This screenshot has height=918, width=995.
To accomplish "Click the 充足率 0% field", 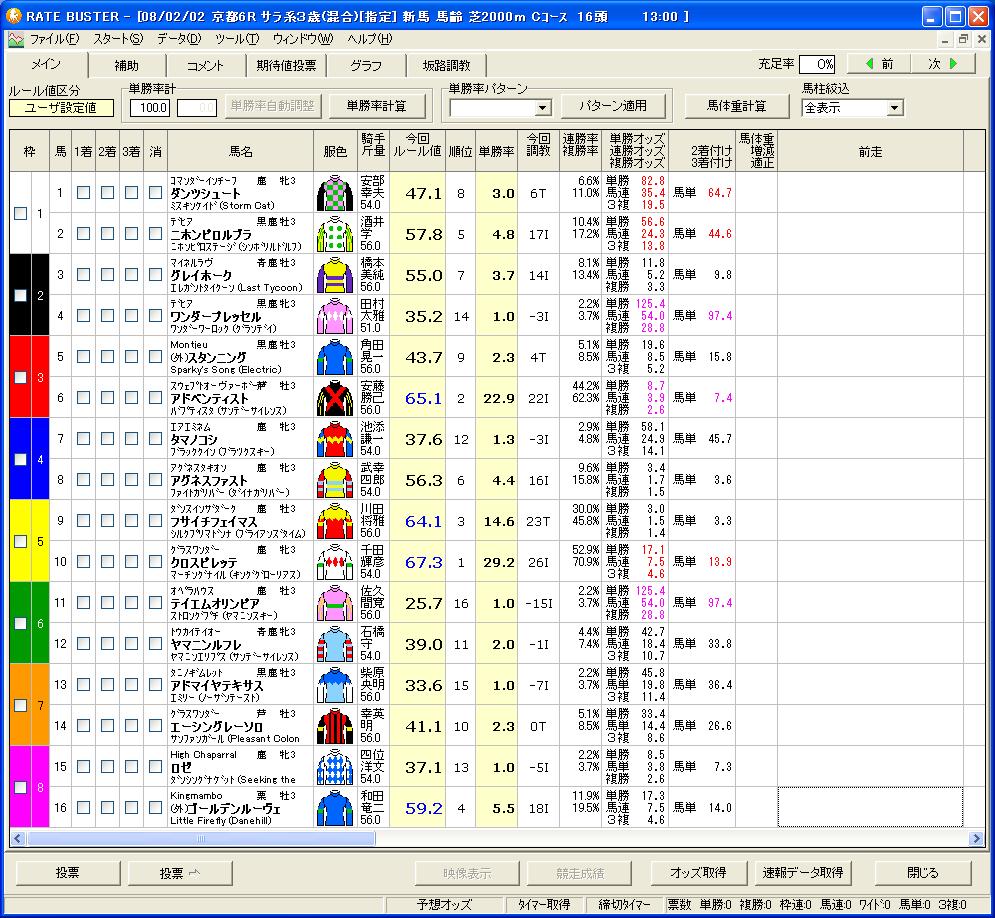I will (x=817, y=64).
